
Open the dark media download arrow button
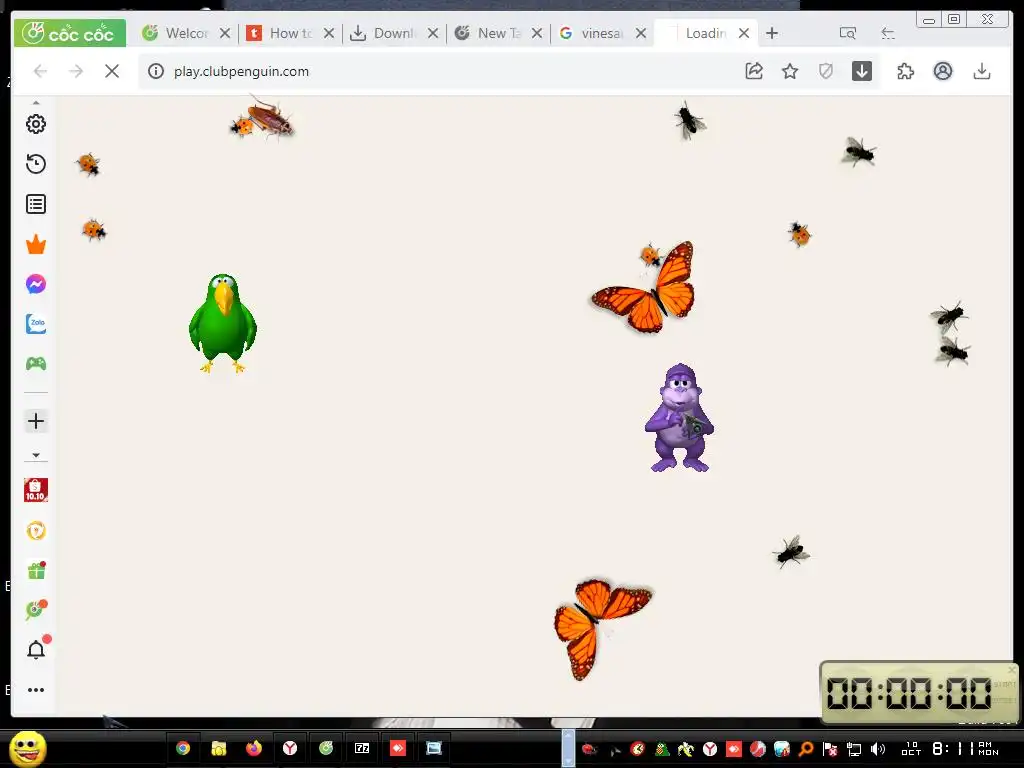[862, 71]
